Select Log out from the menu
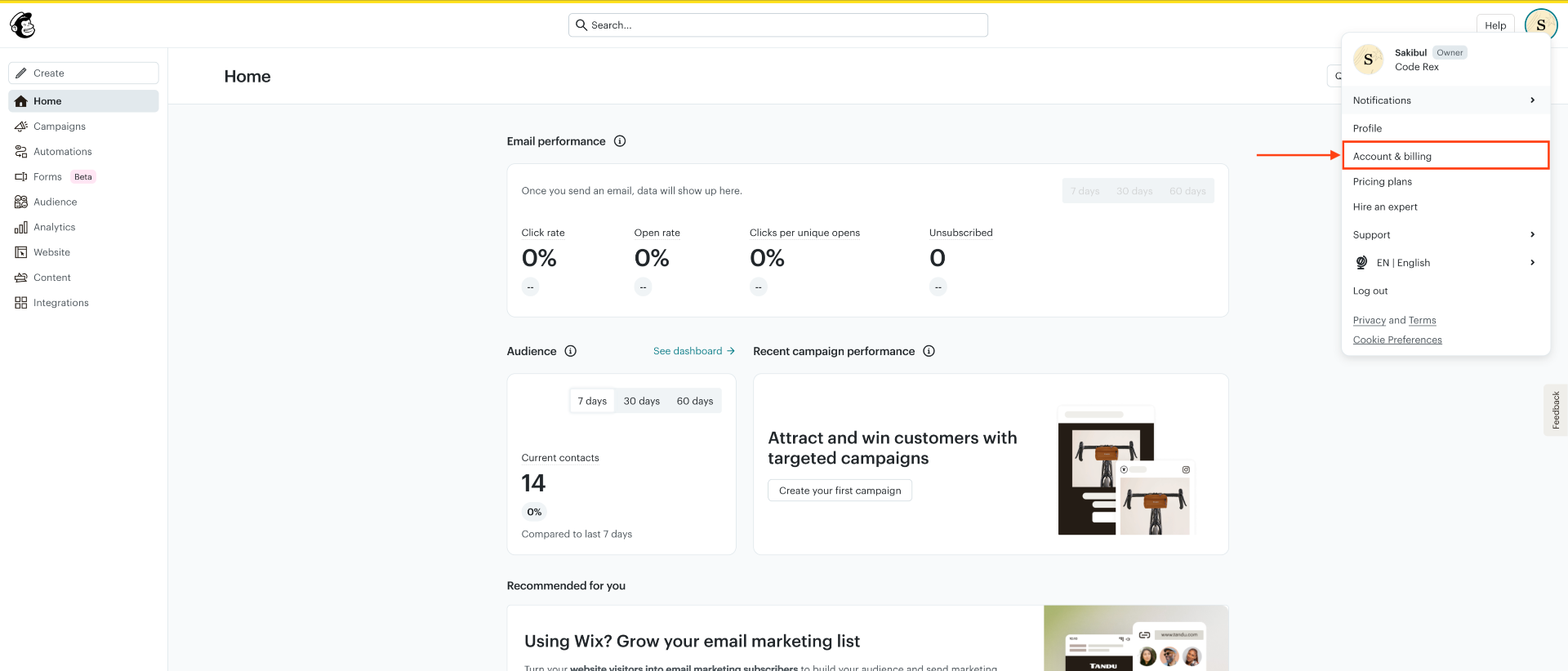 1445,291
